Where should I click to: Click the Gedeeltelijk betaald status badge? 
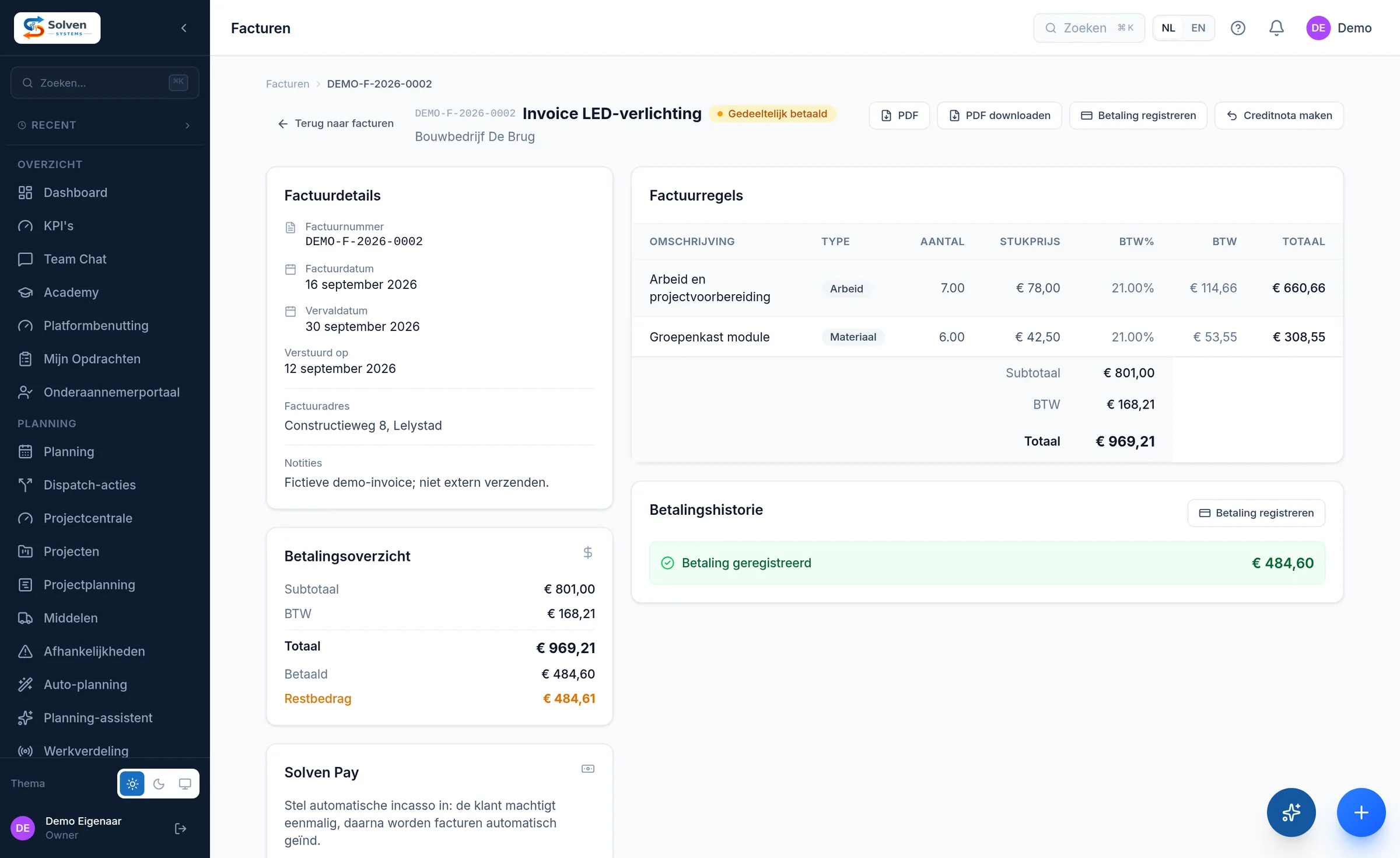[x=772, y=114]
